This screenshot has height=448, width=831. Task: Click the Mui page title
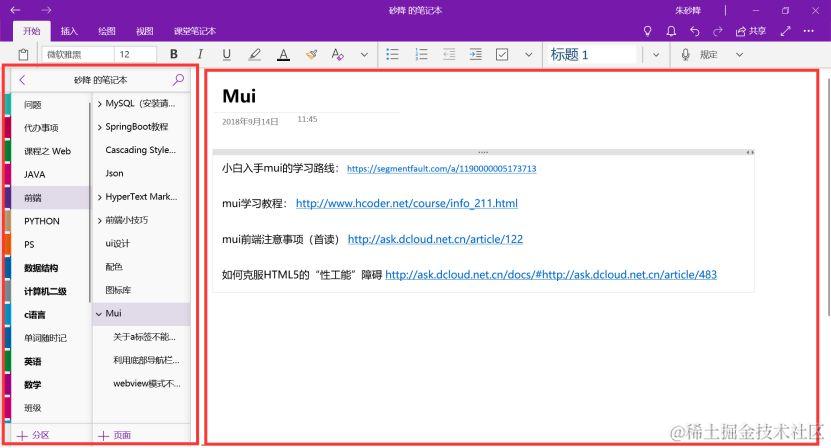pyautogui.click(x=240, y=96)
